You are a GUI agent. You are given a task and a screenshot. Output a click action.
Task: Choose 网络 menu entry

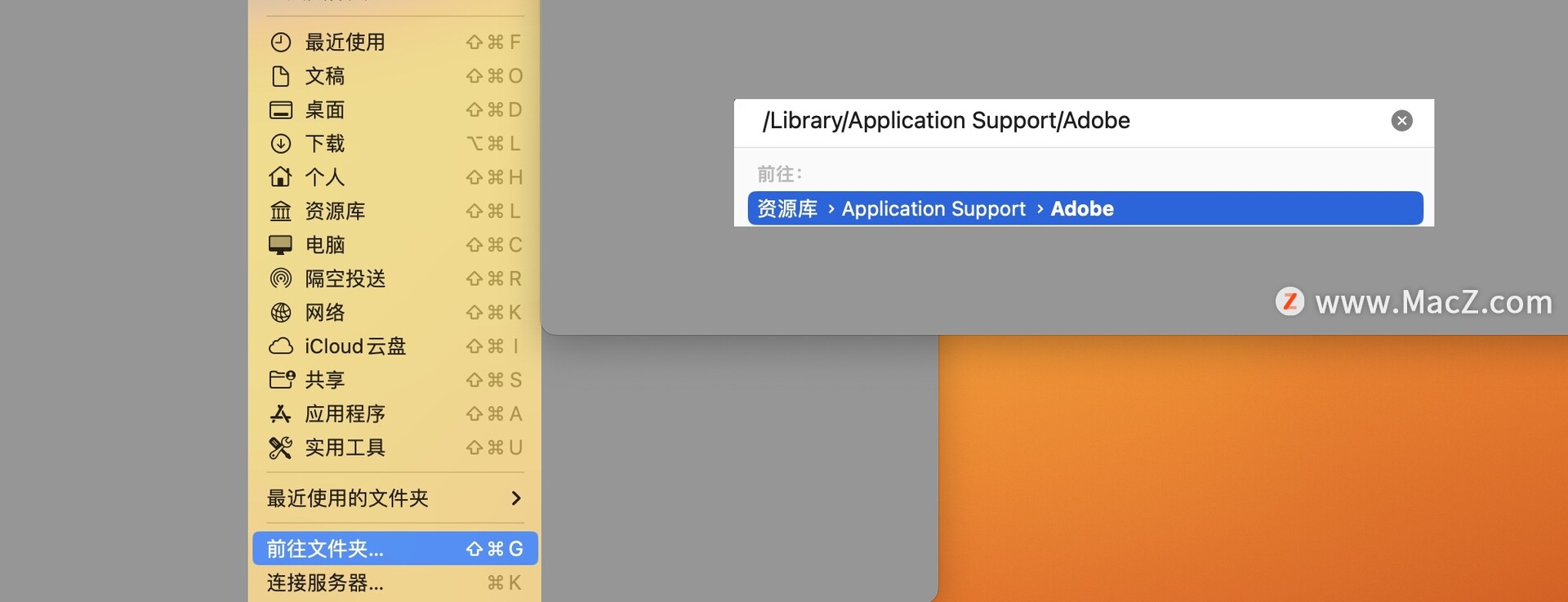pos(395,312)
